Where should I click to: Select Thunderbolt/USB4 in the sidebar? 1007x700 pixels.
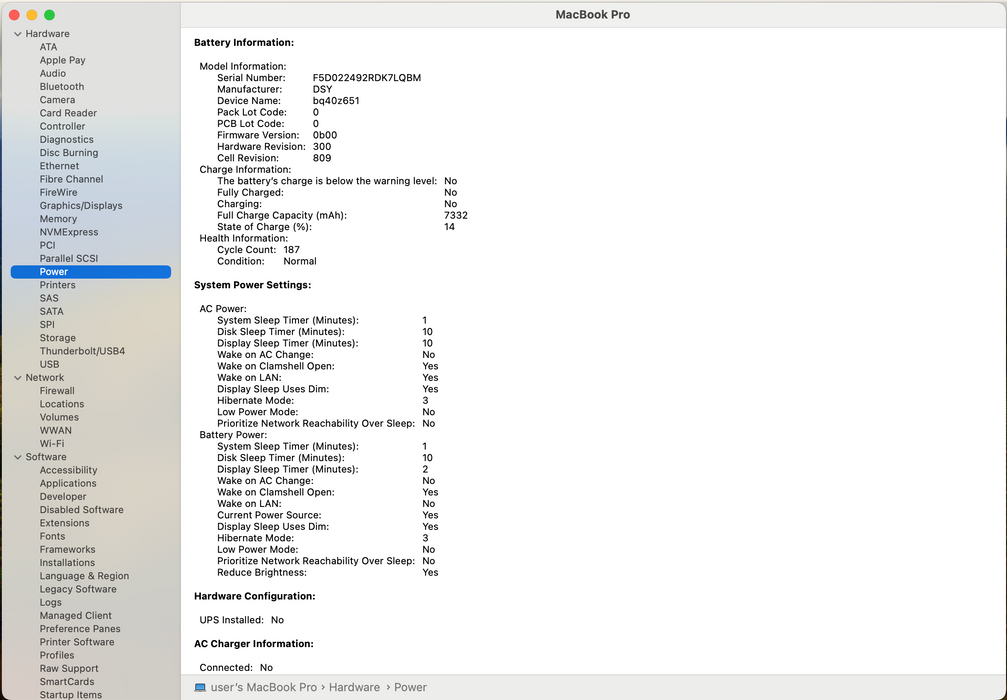point(82,351)
